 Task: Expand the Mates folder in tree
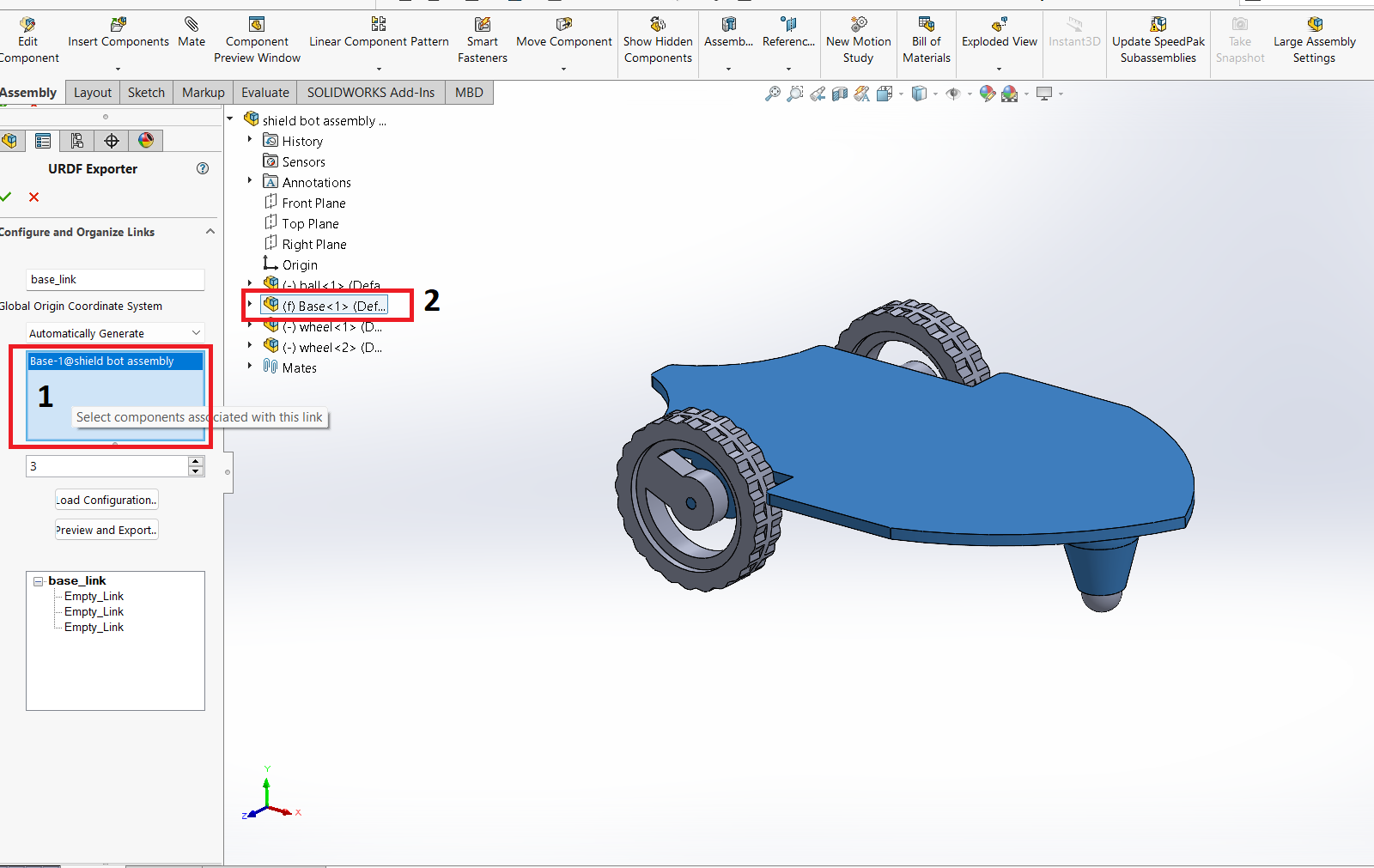pos(250,367)
